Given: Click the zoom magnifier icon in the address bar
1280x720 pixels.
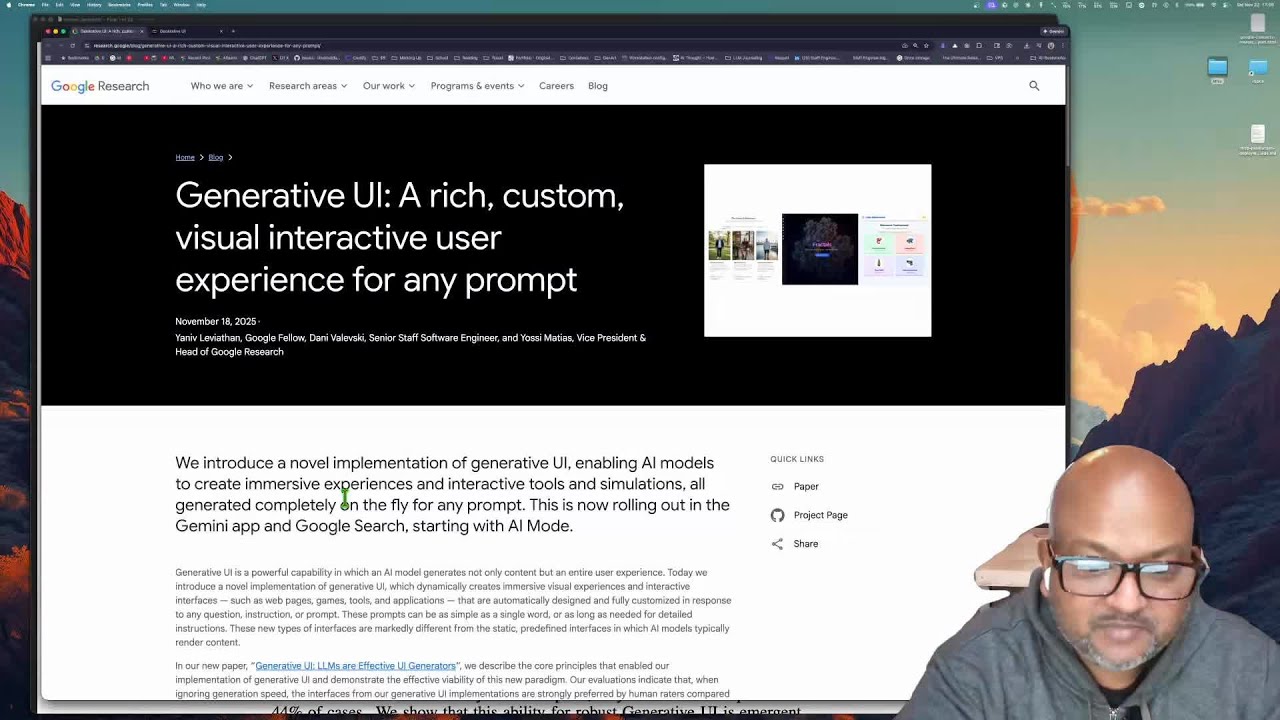Looking at the screenshot, I should 915,45.
